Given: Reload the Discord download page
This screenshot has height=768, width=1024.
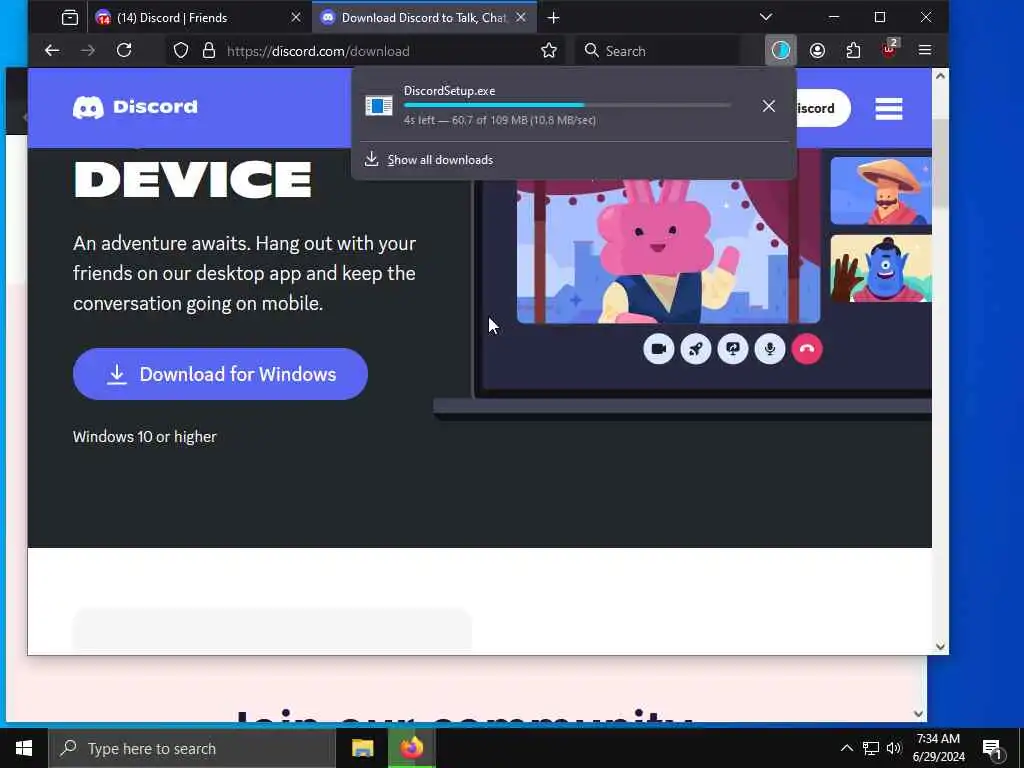Looking at the screenshot, I should click(x=124, y=50).
